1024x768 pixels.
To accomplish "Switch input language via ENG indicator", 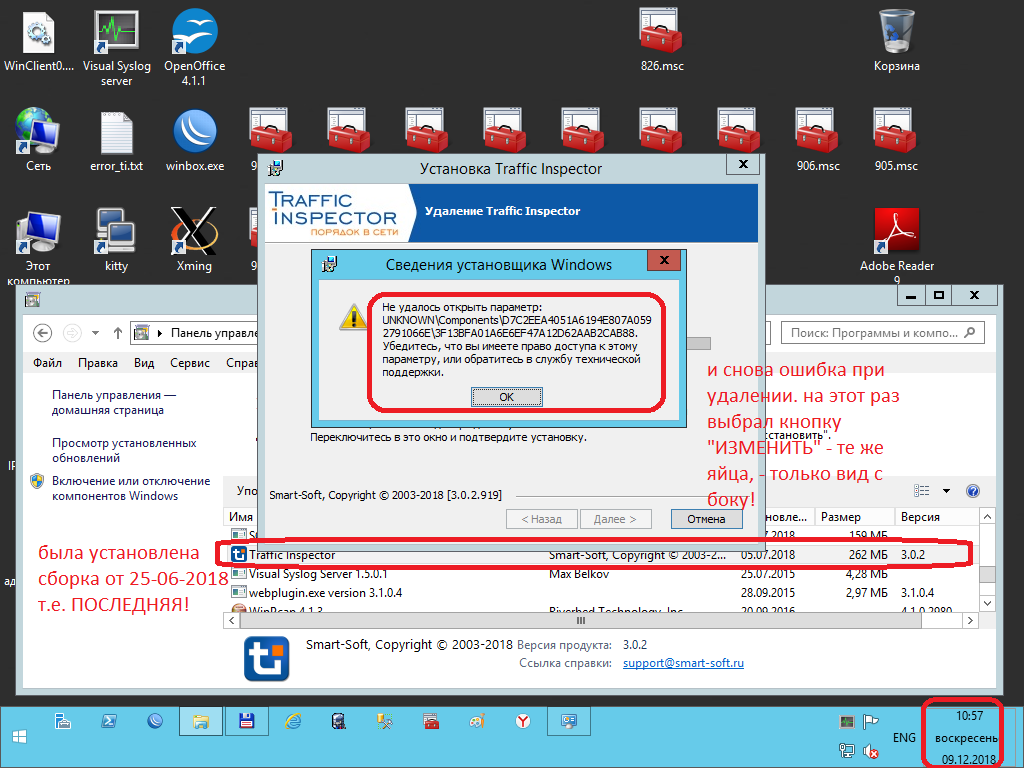I will [x=904, y=737].
